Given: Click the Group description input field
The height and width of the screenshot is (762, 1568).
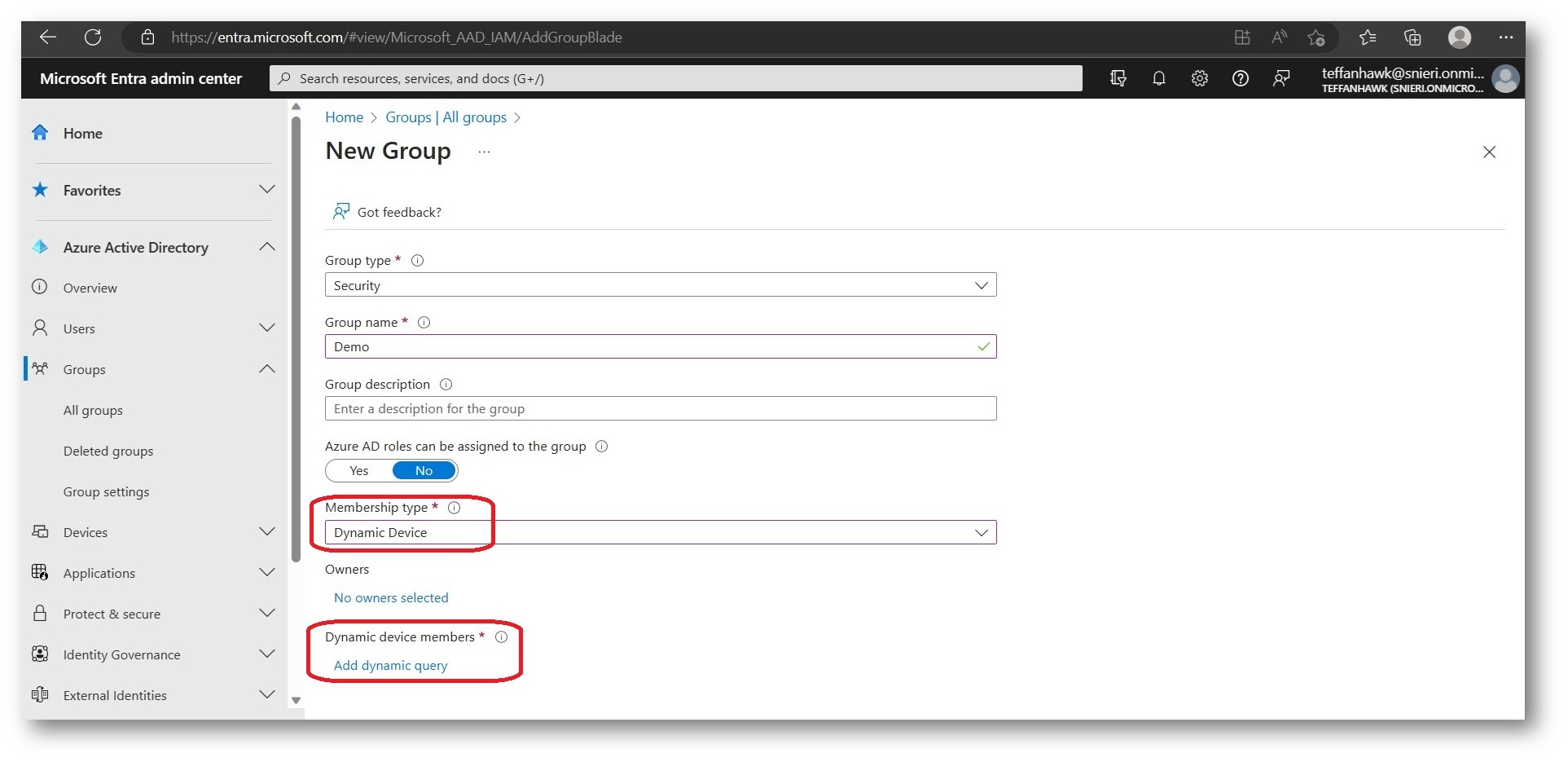Looking at the screenshot, I should point(660,409).
